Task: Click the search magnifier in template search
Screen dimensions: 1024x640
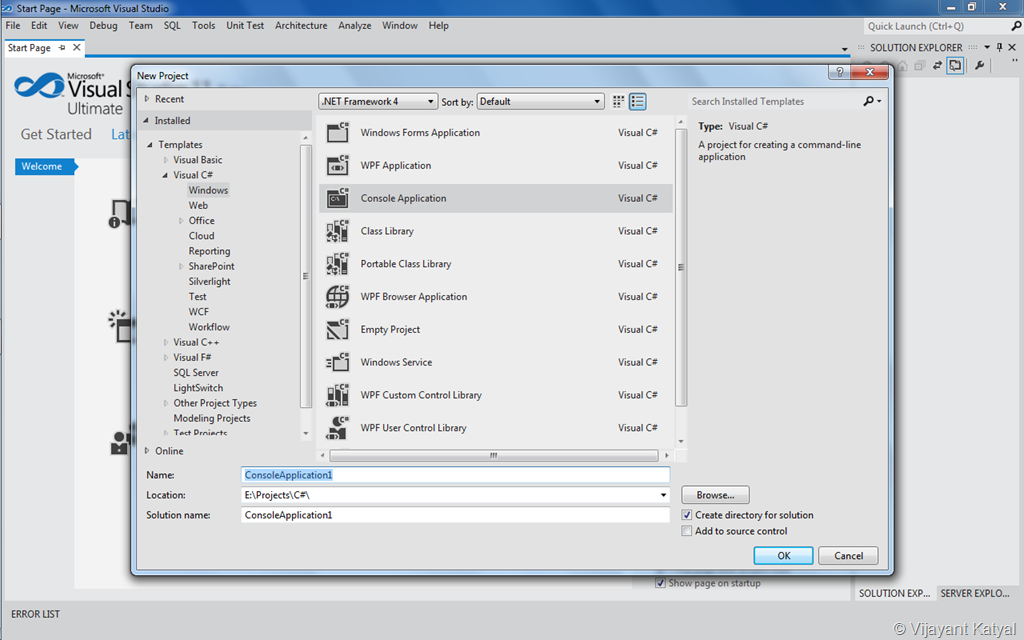Action: click(871, 101)
